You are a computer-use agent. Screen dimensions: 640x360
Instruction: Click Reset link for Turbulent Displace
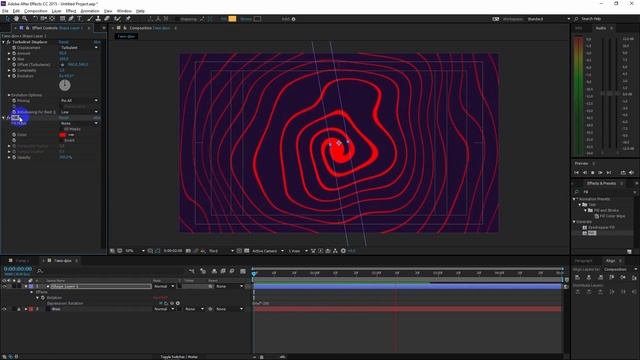click(64, 42)
